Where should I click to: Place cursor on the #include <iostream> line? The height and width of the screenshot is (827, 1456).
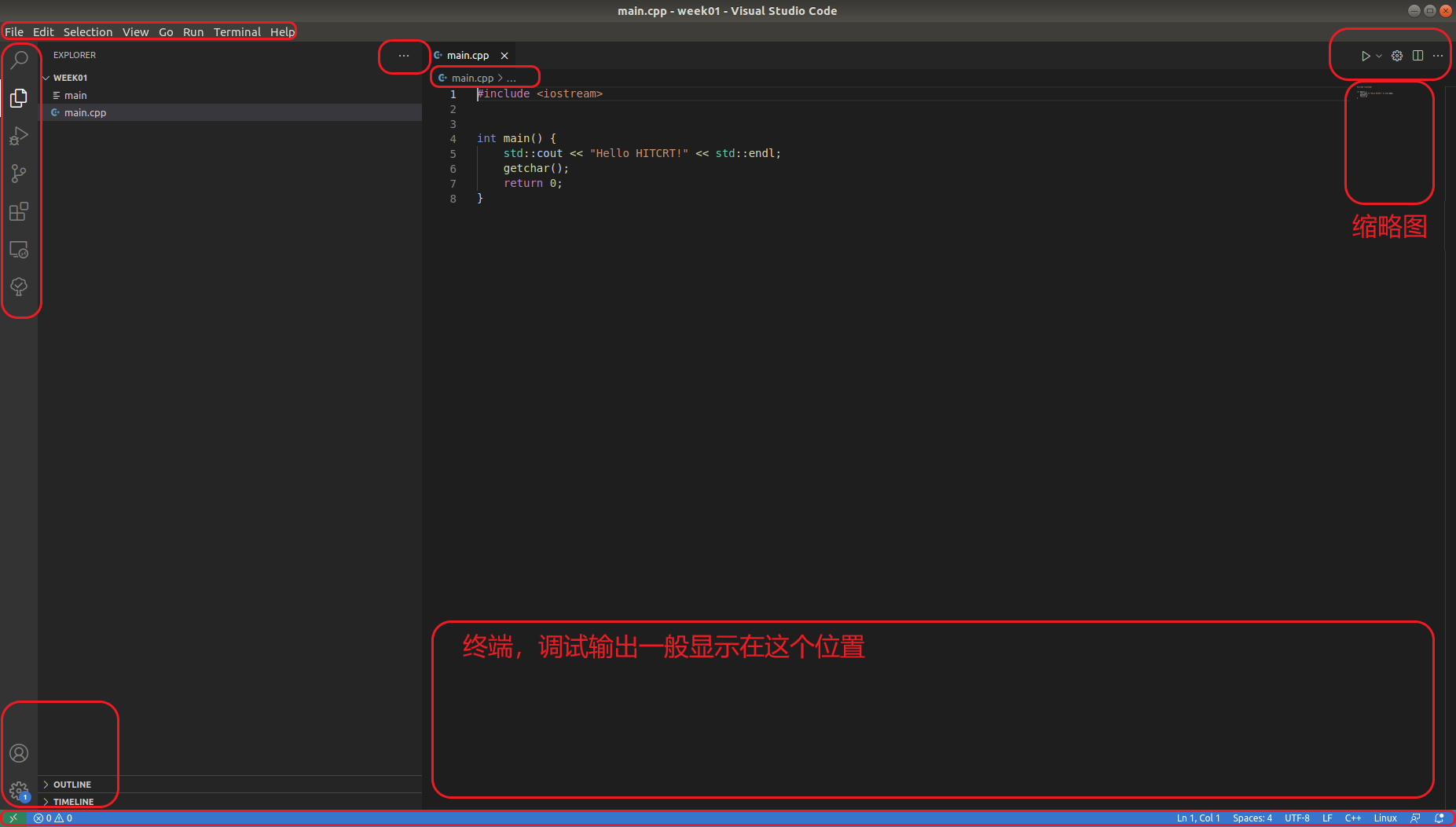coord(540,93)
